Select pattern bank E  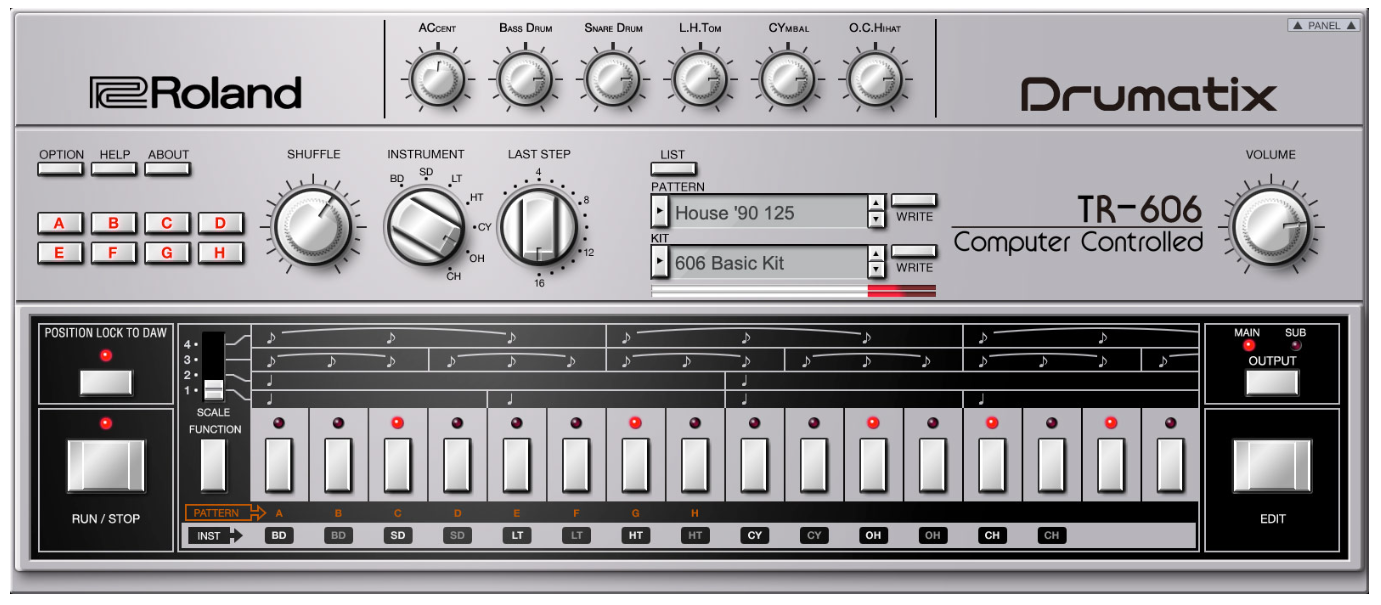click(61, 253)
